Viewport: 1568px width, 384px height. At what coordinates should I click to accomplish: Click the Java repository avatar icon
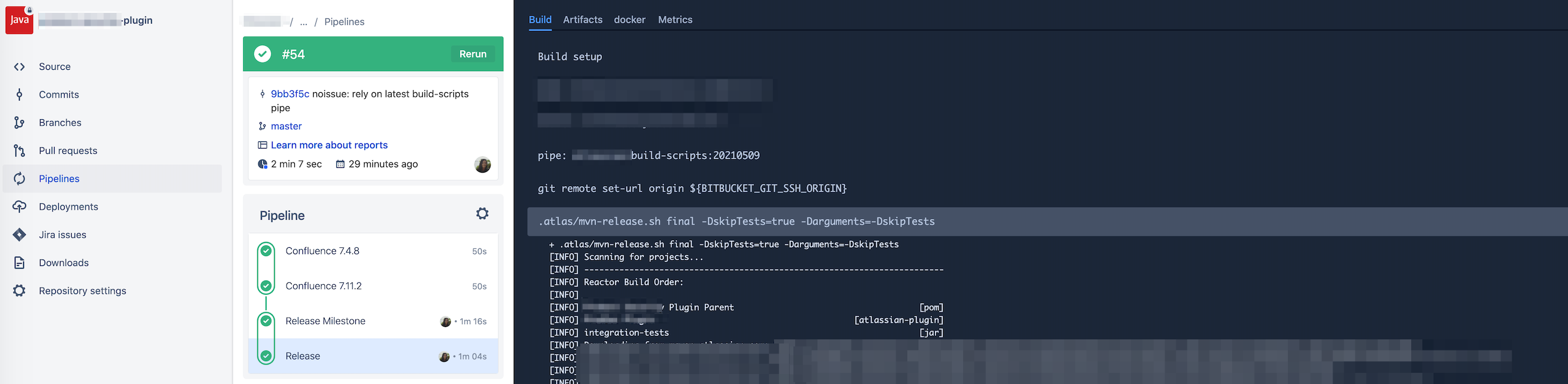click(x=19, y=20)
